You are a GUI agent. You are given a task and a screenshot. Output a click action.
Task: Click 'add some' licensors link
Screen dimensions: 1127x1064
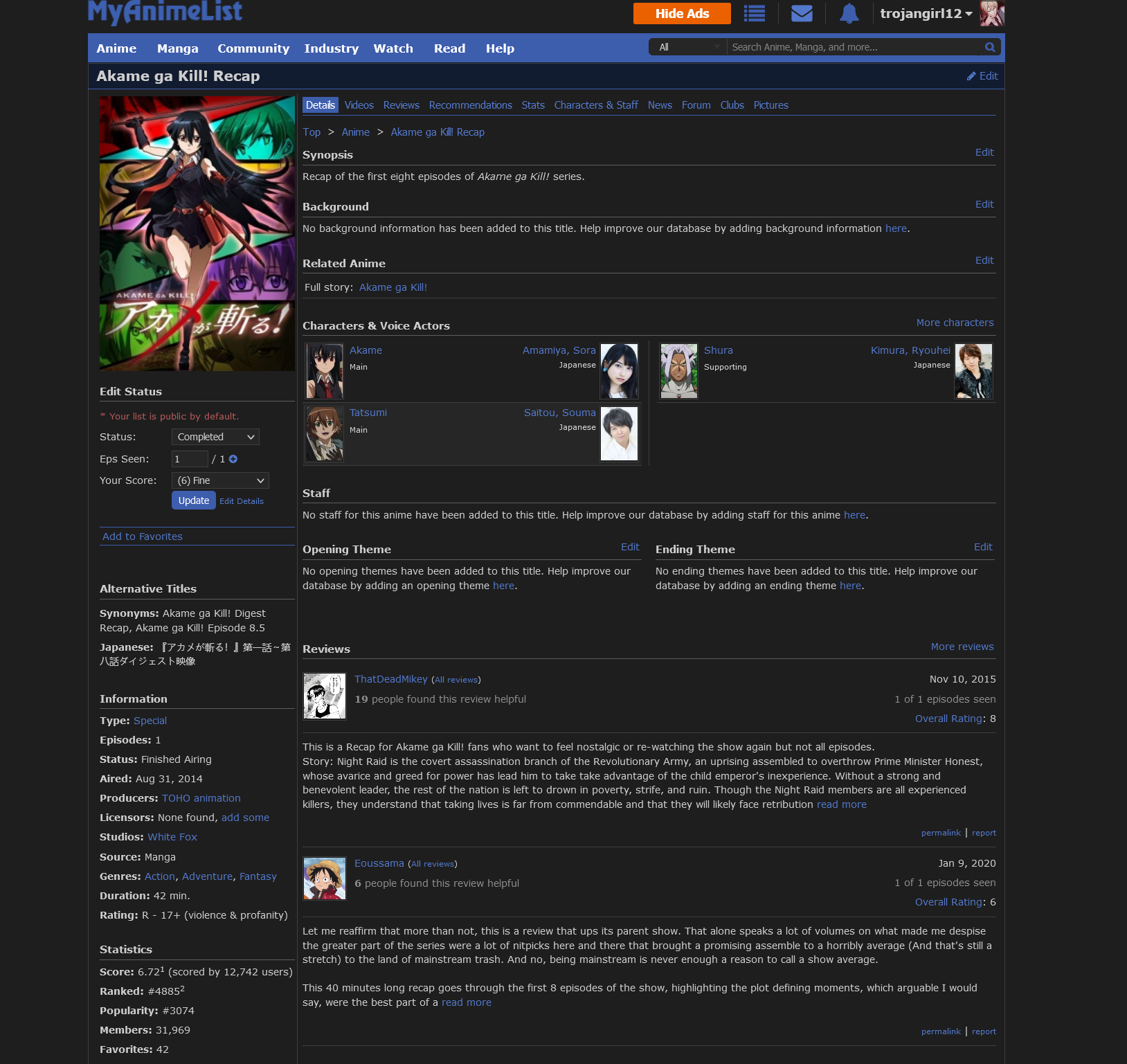pos(245,818)
